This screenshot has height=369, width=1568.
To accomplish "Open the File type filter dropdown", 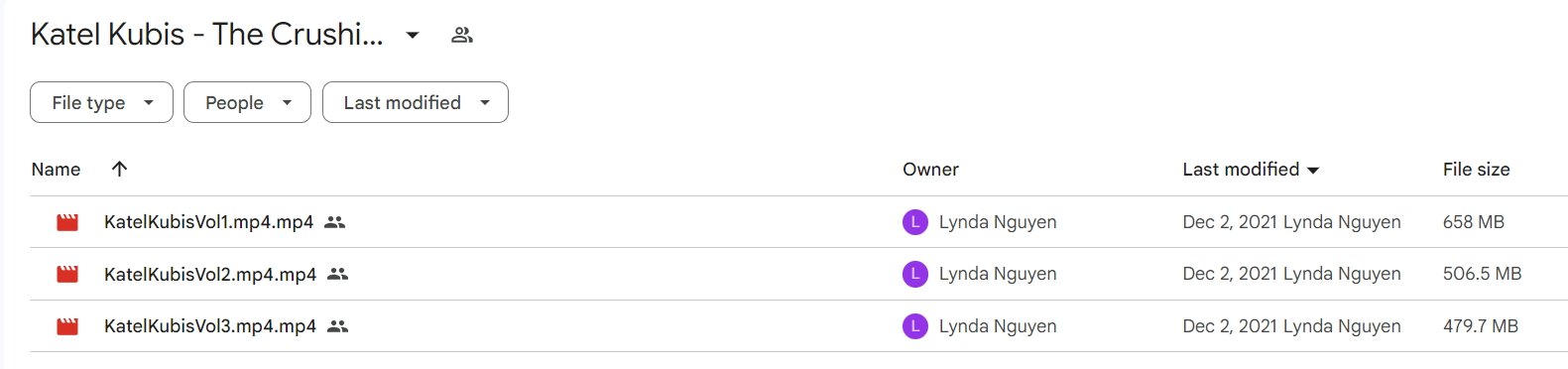I will click(x=101, y=102).
